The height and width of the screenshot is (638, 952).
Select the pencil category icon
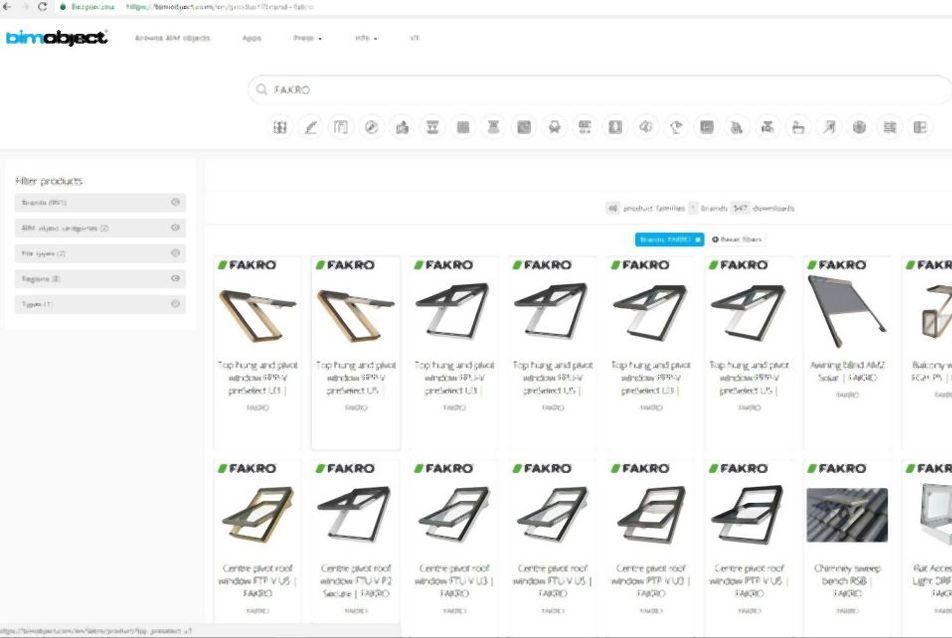pos(310,127)
